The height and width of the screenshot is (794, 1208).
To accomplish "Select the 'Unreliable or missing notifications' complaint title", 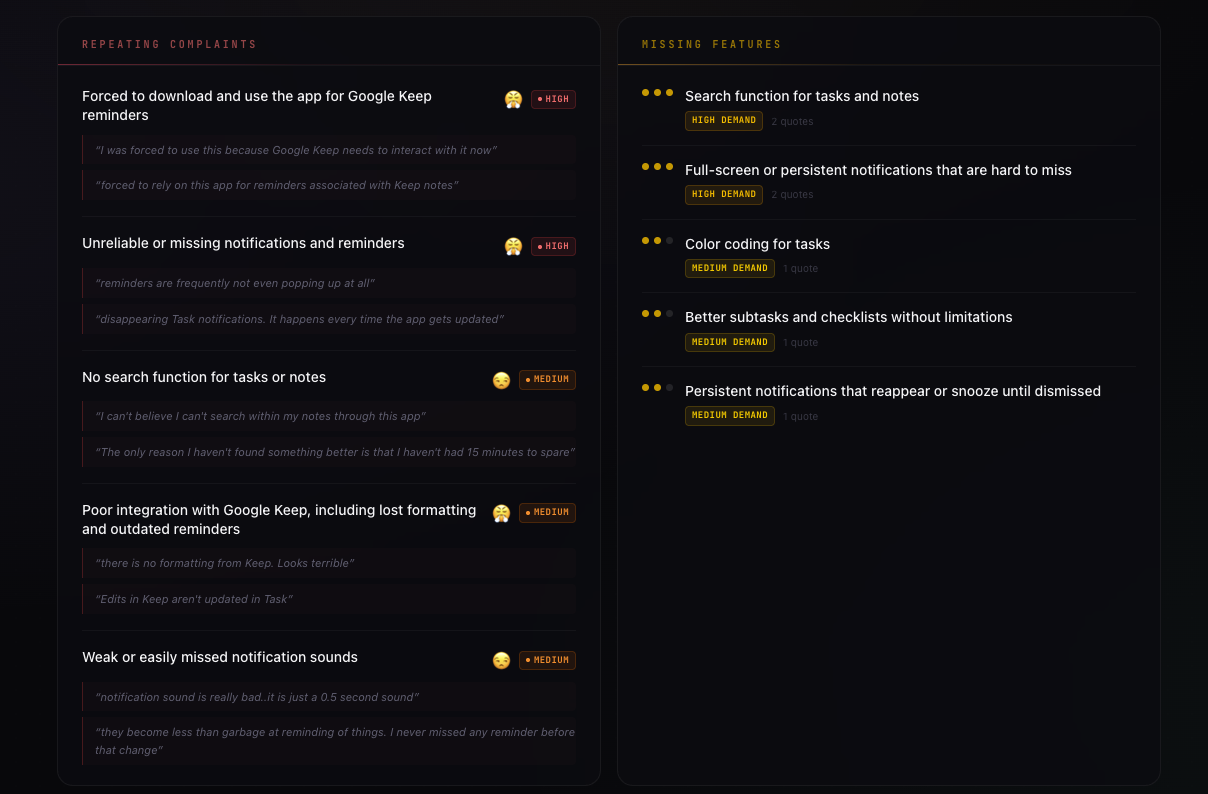I will click(243, 243).
